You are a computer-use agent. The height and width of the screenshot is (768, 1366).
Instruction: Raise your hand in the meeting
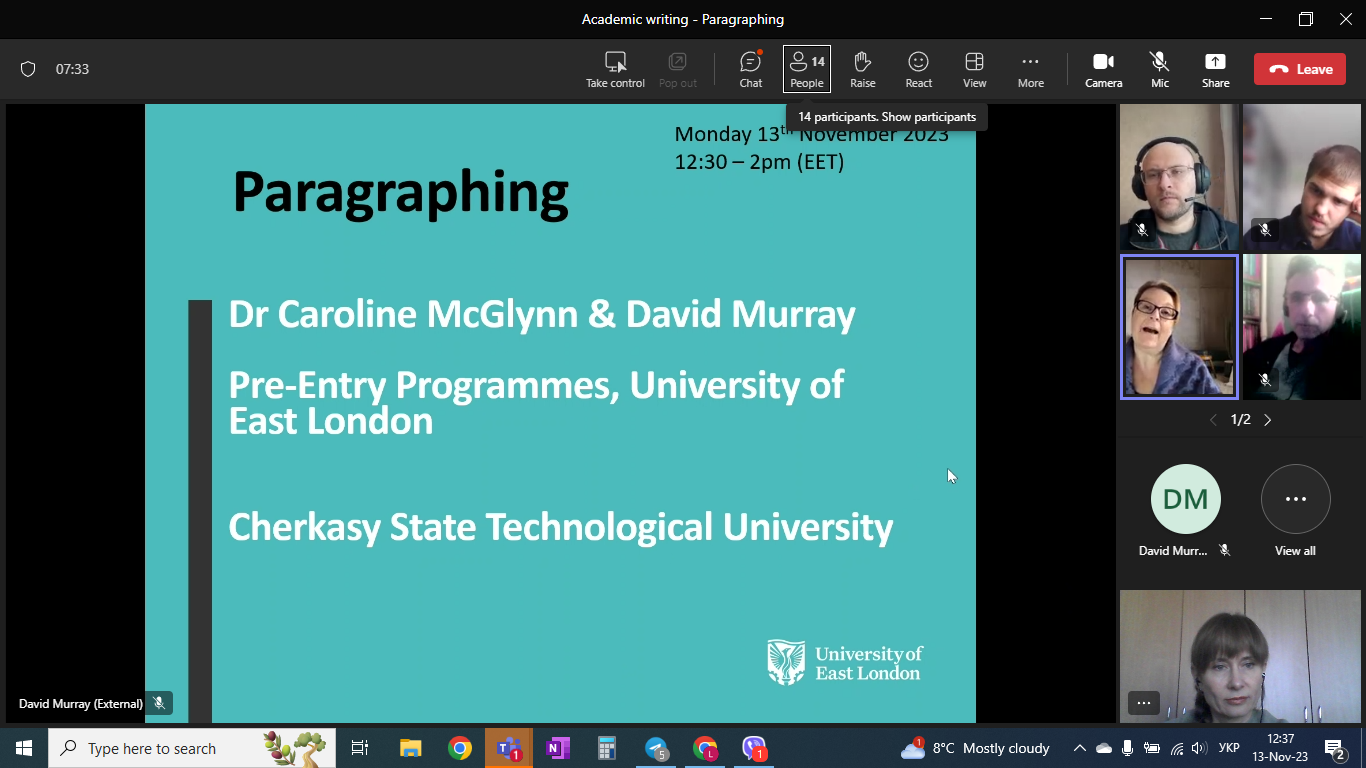pyautogui.click(x=863, y=69)
